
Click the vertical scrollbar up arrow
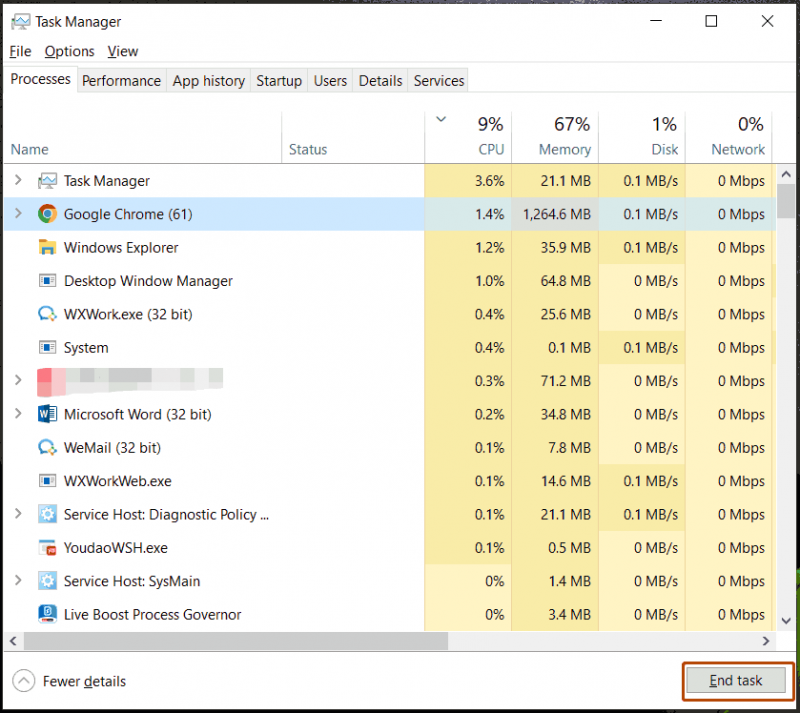click(786, 175)
